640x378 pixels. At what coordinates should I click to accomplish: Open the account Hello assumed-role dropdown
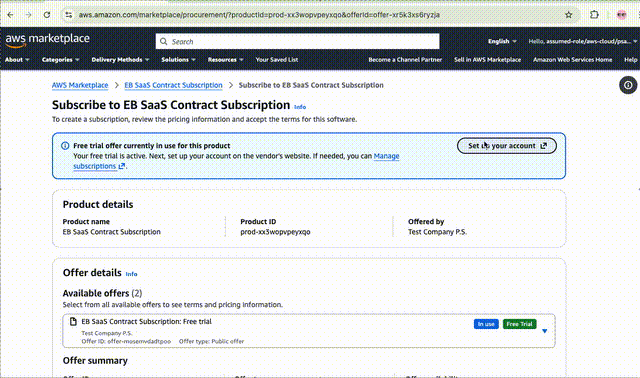pyautogui.click(x=582, y=41)
